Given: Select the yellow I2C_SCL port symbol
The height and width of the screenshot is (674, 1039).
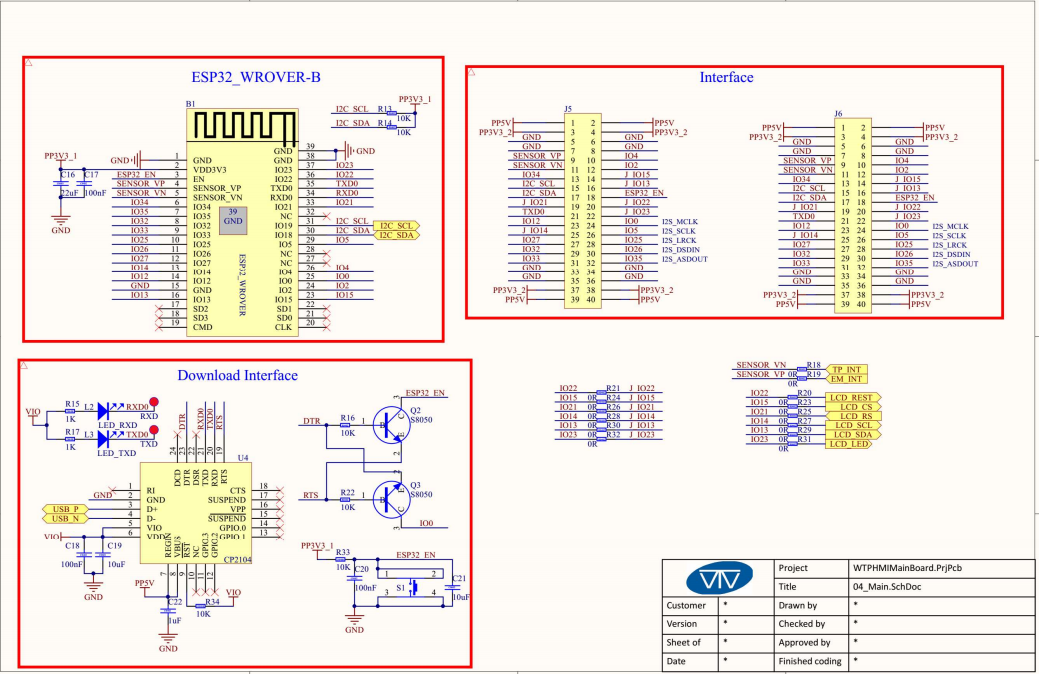Looking at the screenshot, I should pos(396,226).
